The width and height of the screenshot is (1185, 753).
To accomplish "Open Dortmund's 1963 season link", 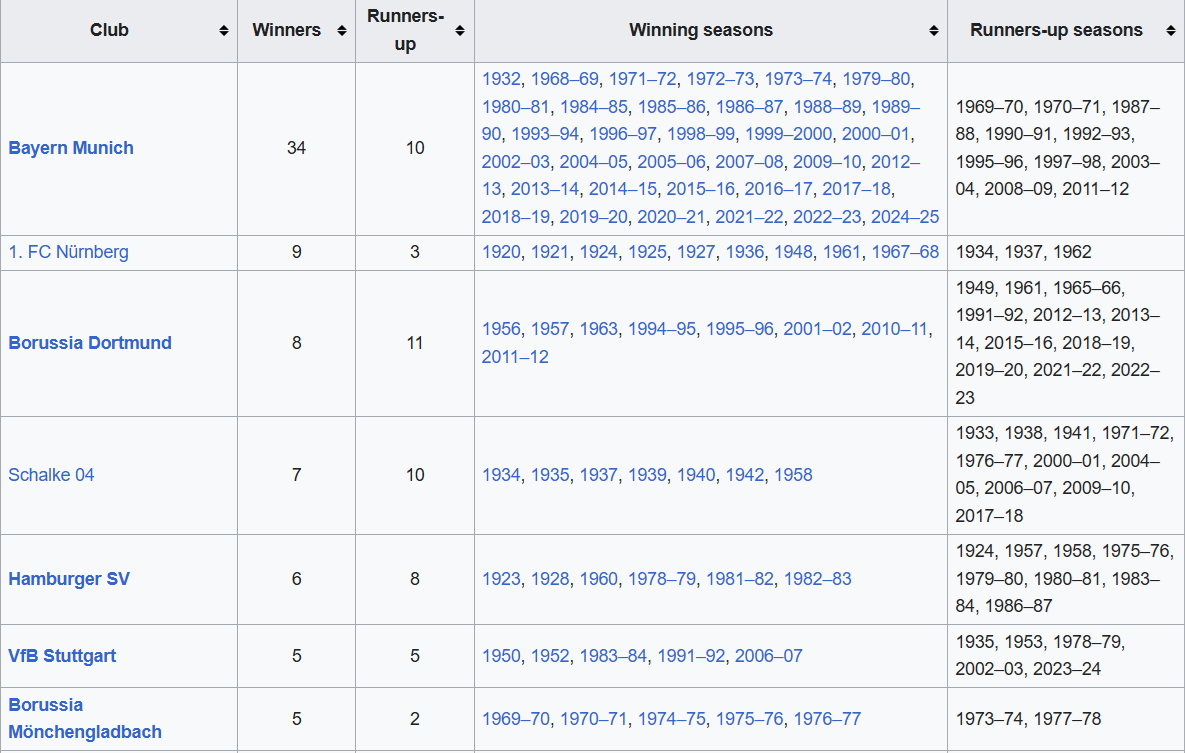I will pyautogui.click(x=599, y=329).
